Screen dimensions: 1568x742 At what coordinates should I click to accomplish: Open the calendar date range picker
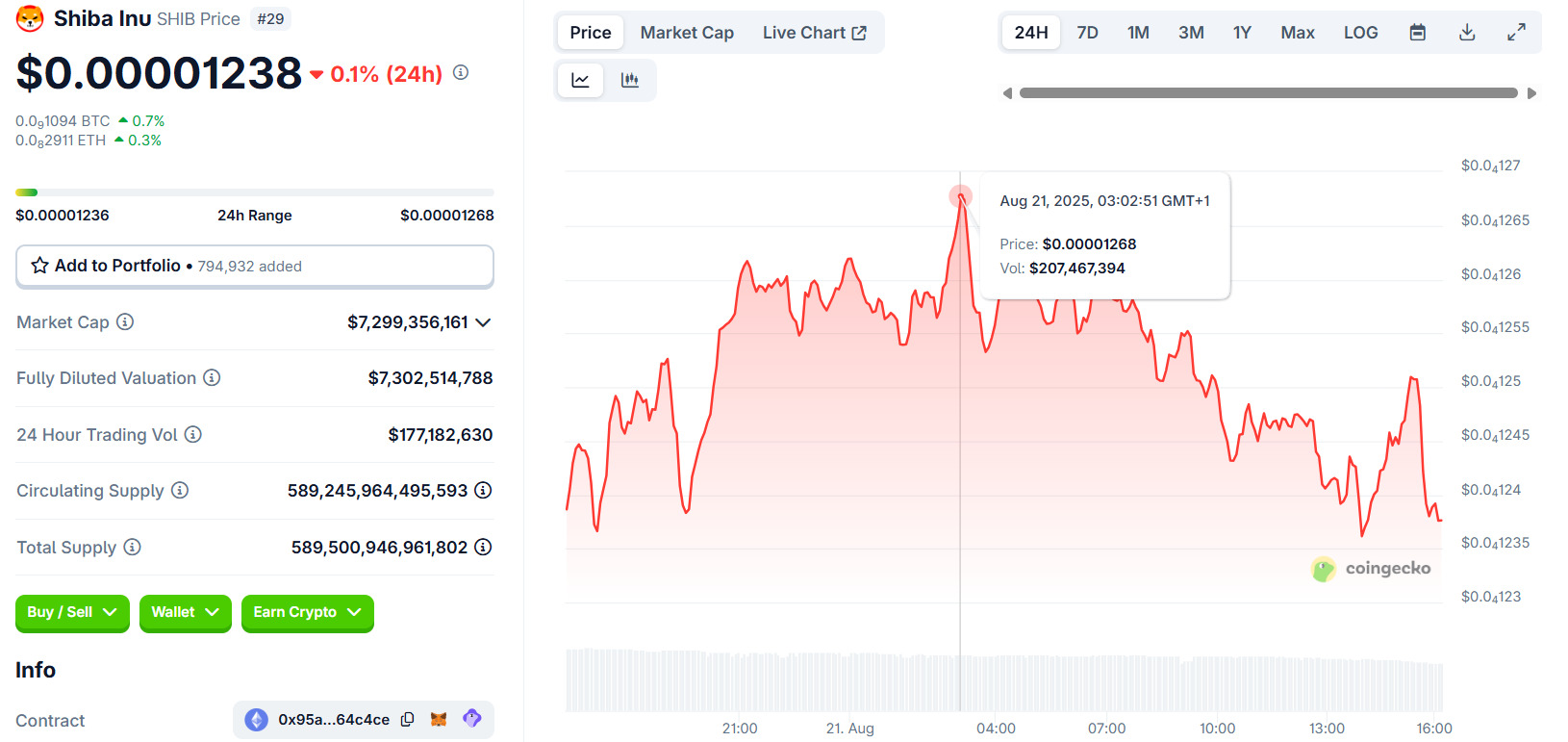(1417, 33)
